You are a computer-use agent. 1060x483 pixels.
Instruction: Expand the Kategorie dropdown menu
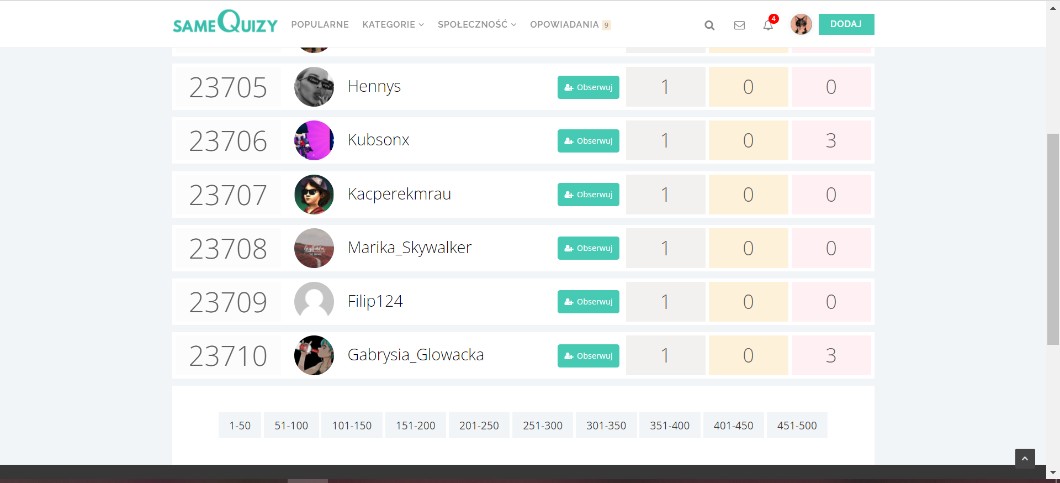click(393, 24)
